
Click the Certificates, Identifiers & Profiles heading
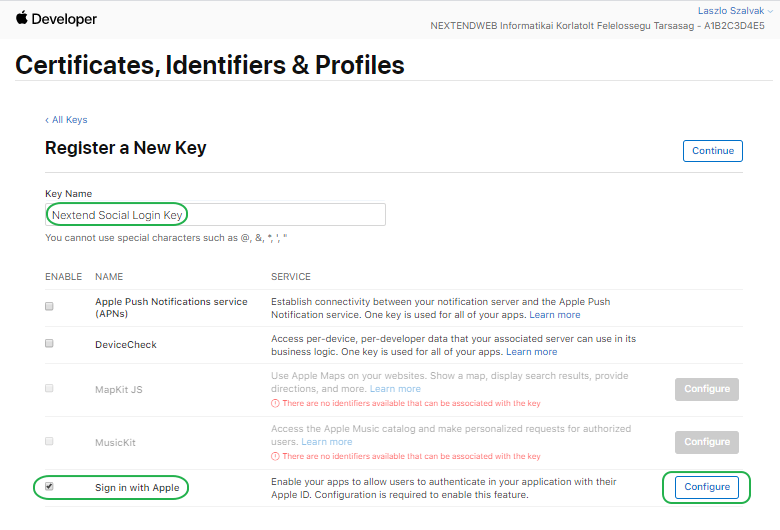coord(210,66)
